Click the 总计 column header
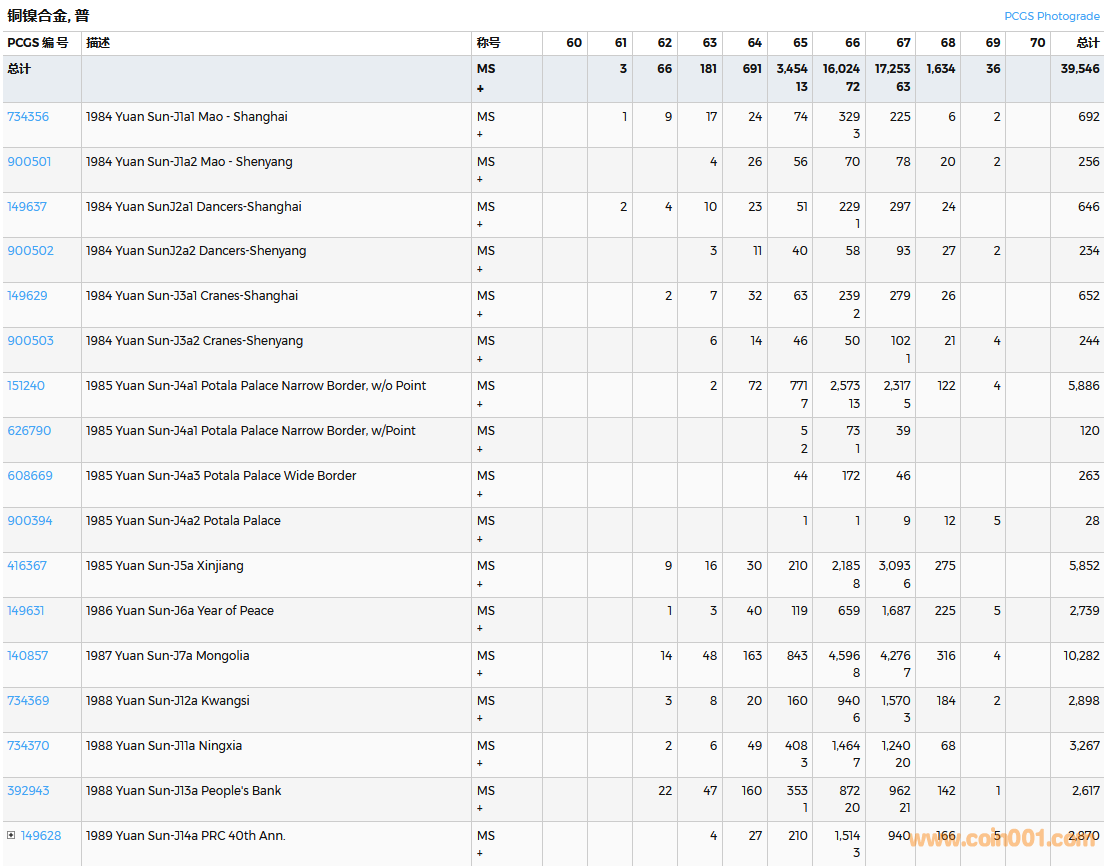1108x866 pixels. point(1087,43)
